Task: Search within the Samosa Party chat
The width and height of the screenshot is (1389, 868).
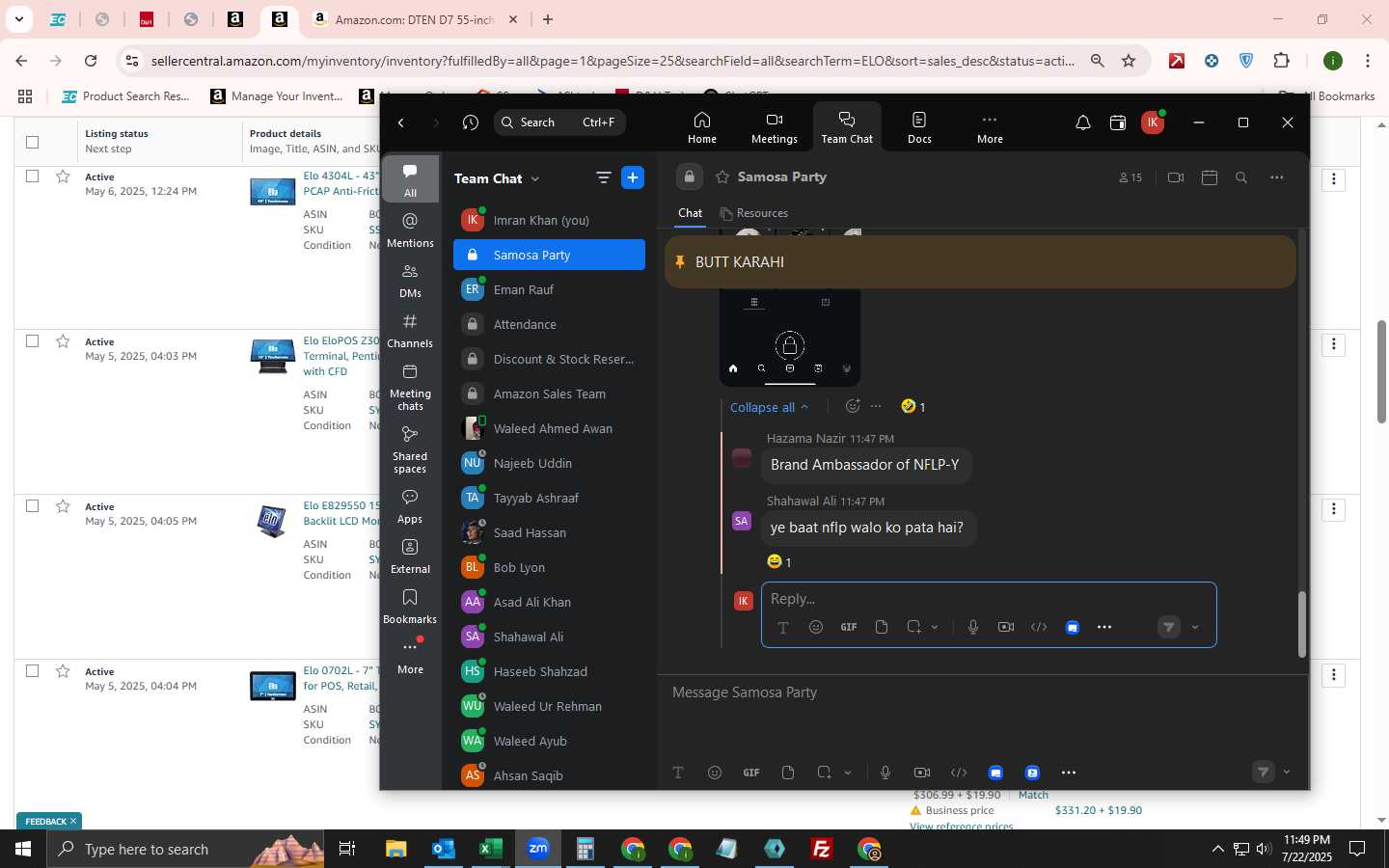Action: [1241, 177]
